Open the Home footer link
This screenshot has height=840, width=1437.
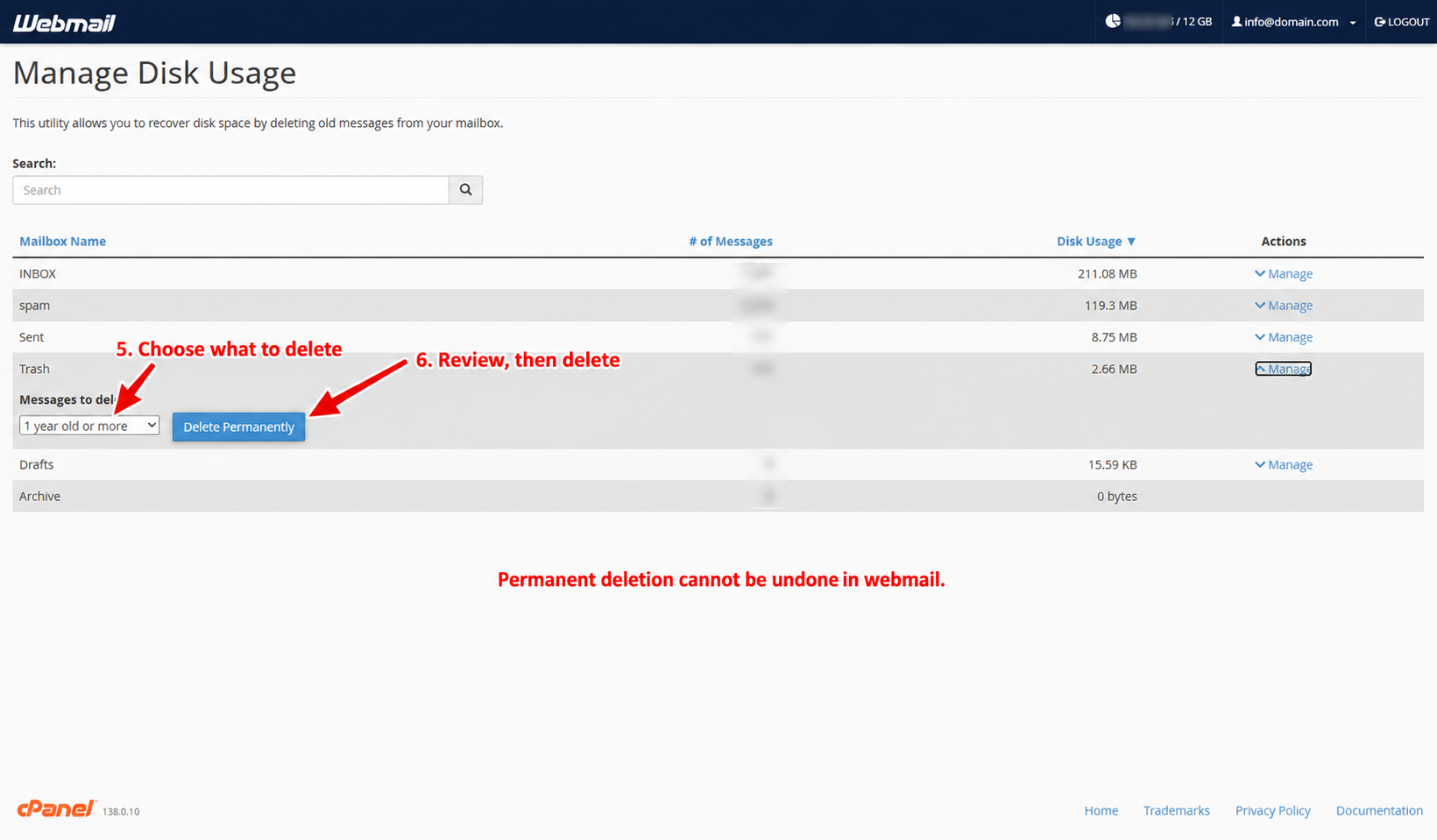point(1101,810)
